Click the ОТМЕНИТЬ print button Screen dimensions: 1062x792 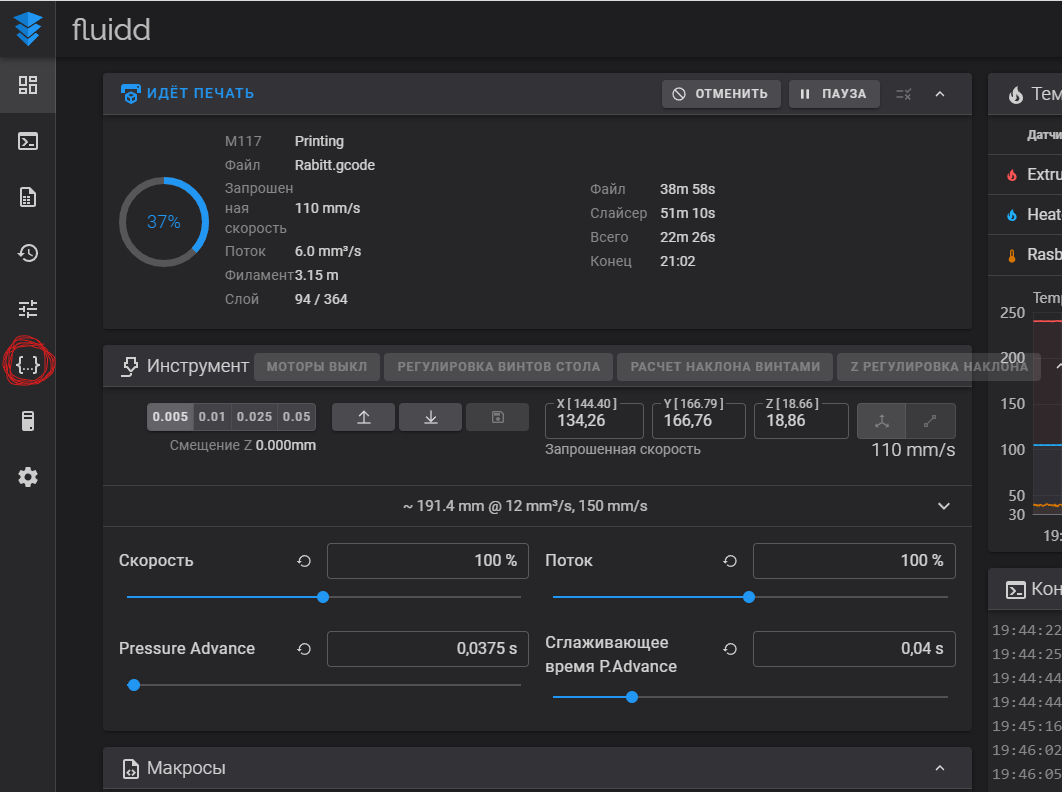[720, 94]
